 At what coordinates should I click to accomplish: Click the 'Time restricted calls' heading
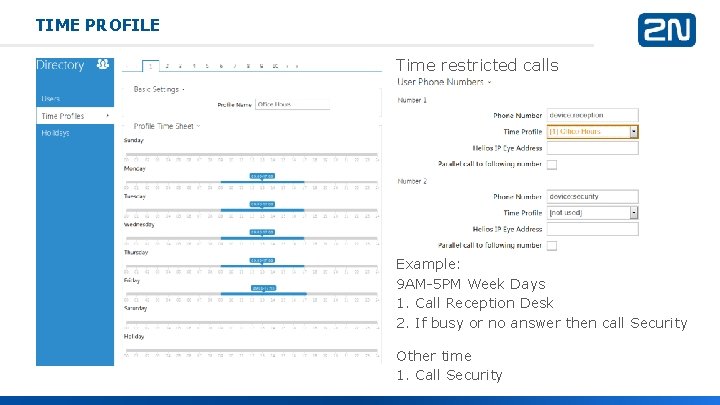[477, 65]
